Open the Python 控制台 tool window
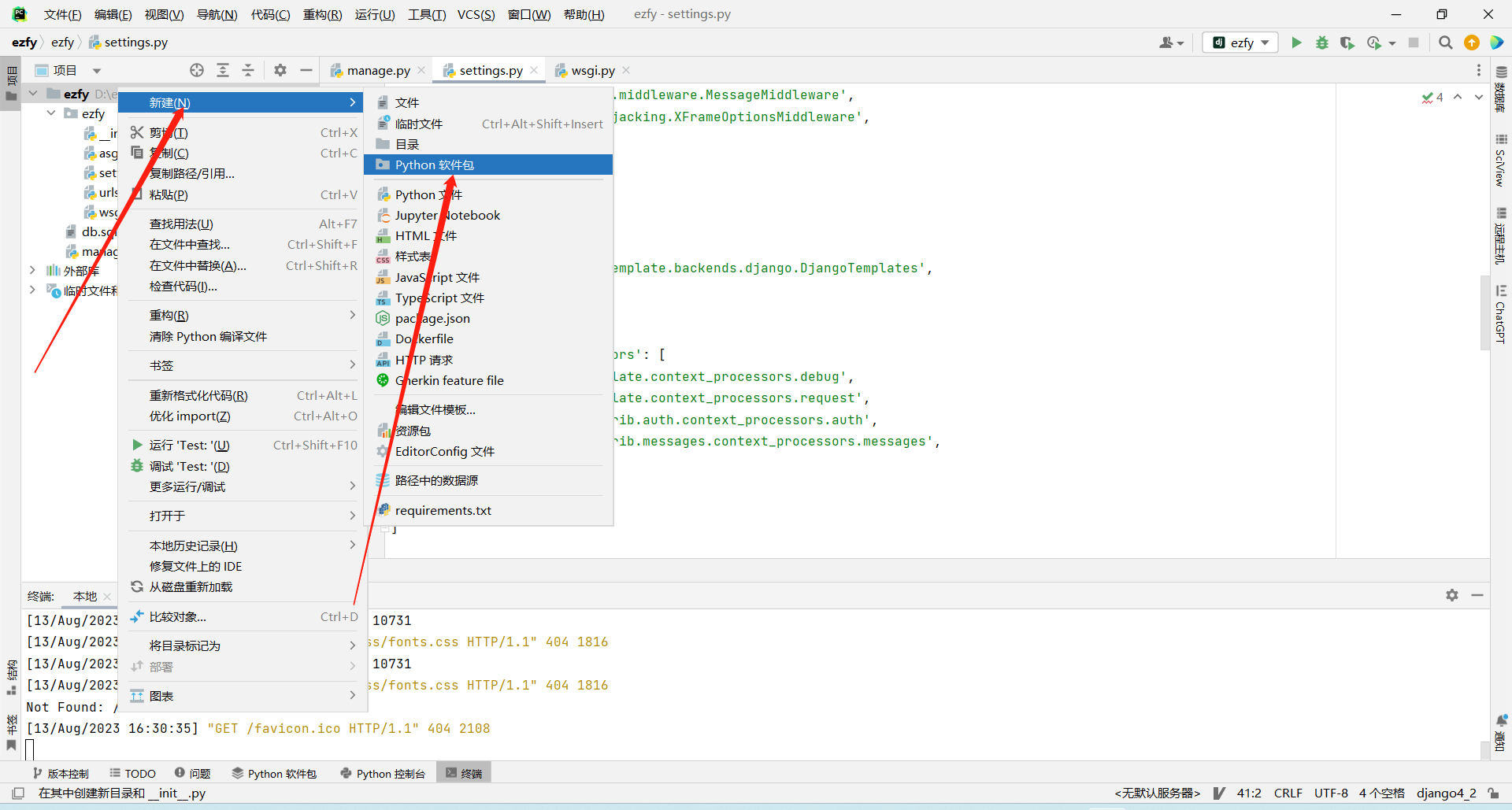 click(x=383, y=773)
